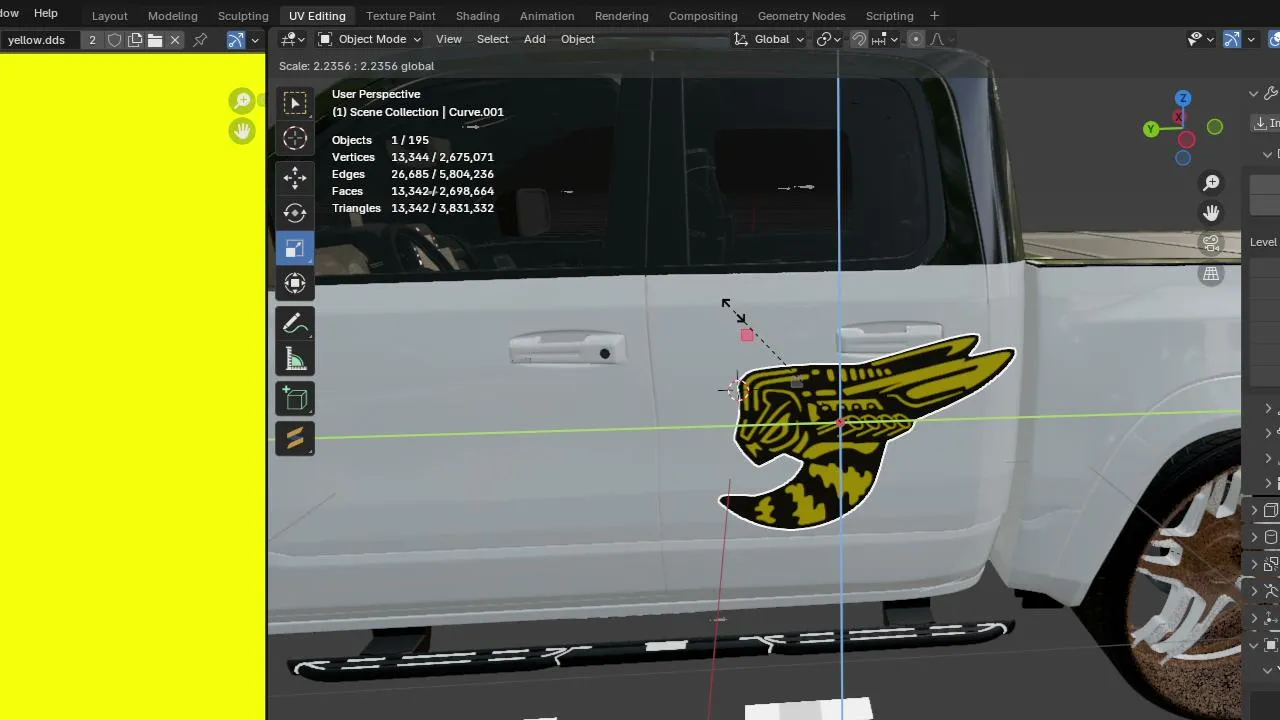Open the snapping options dropdown
Screen dimensions: 1280x720
tap(885, 39)
